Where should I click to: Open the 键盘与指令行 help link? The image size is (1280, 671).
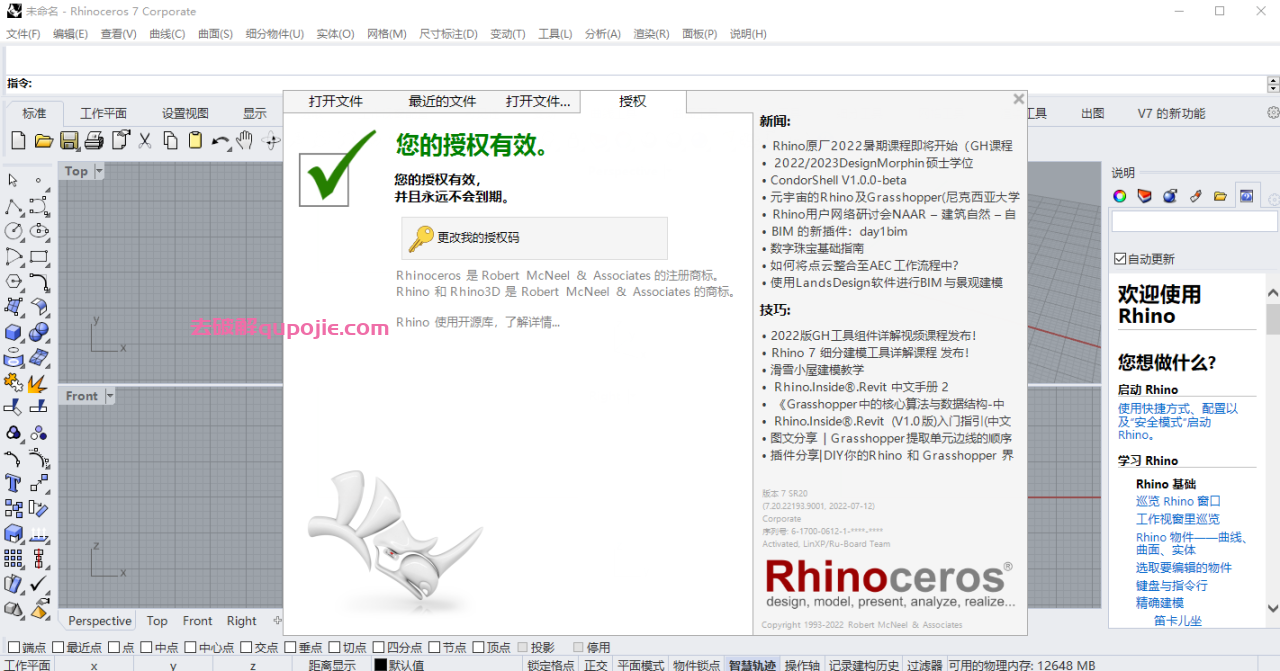pyautogui.click(x=1171, y=585)
